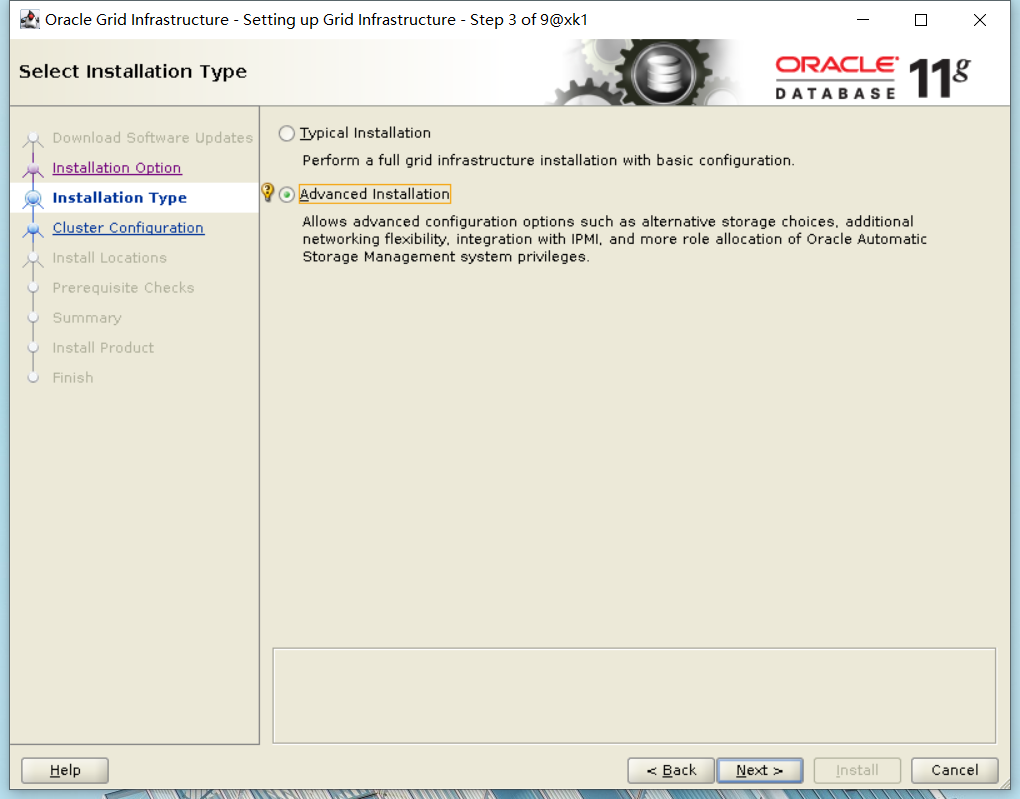Click the Advanced Installation description paragraph
This screenshot has width=1020, height=799.
pos(614,239)
